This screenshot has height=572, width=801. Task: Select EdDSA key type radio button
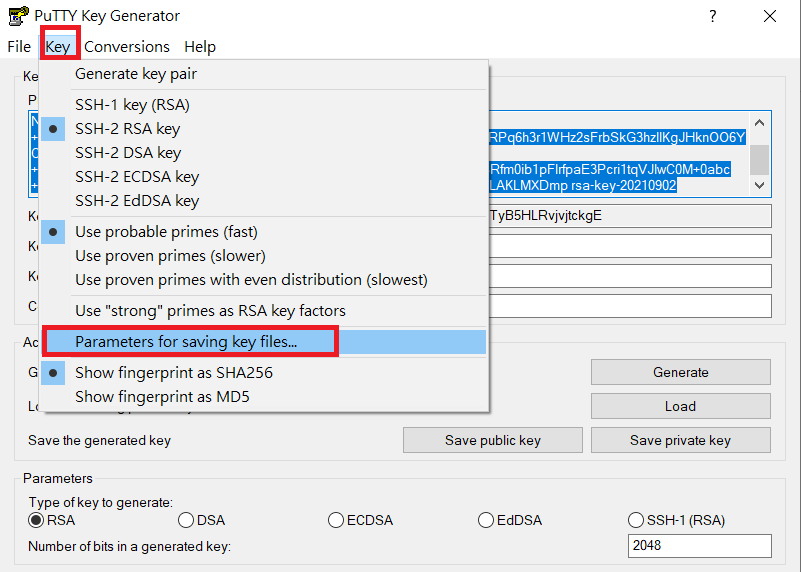coord(510,520)
